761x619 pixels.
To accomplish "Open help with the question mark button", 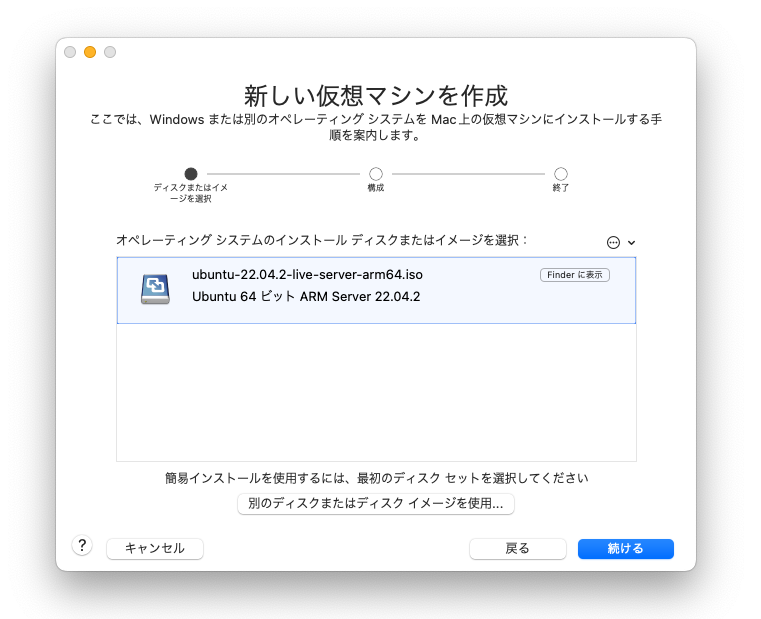I will pyautogui.click(x=83, y=545).
